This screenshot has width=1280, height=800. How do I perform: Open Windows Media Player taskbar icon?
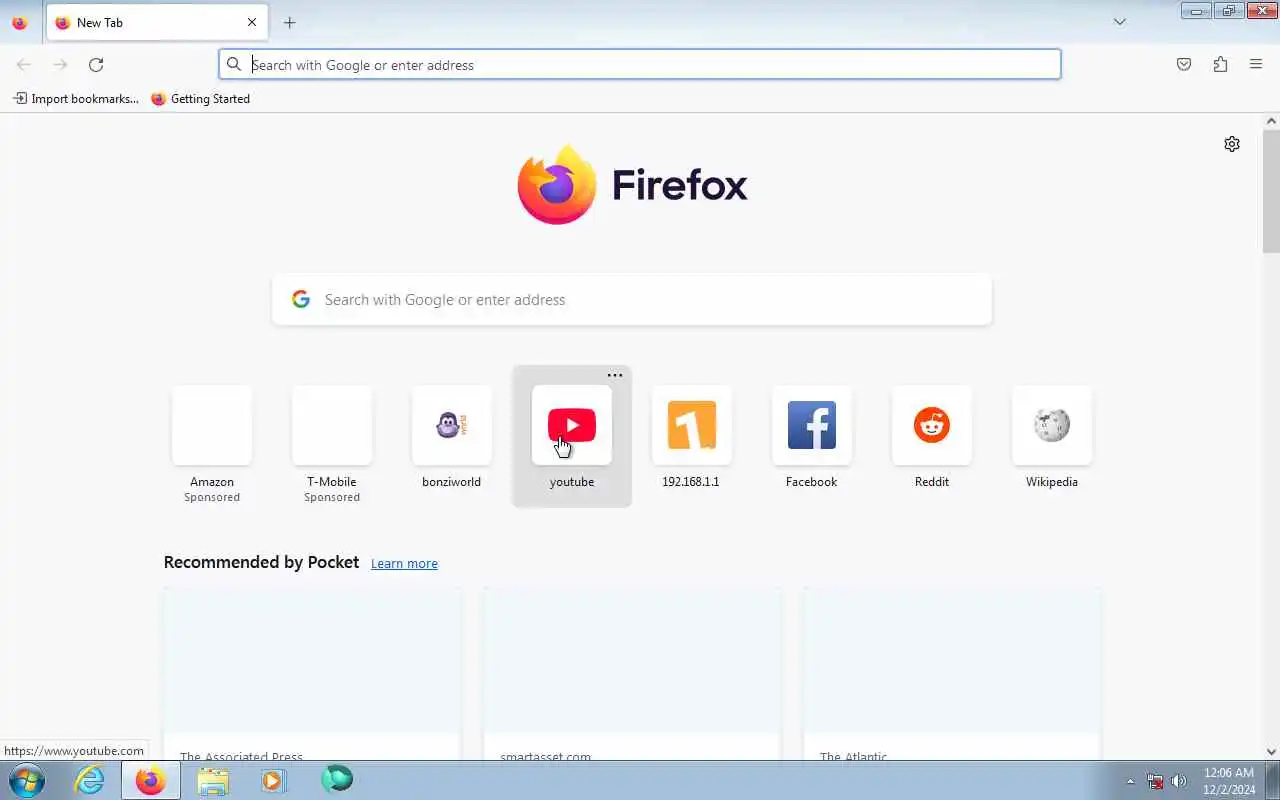coord(273,780)
